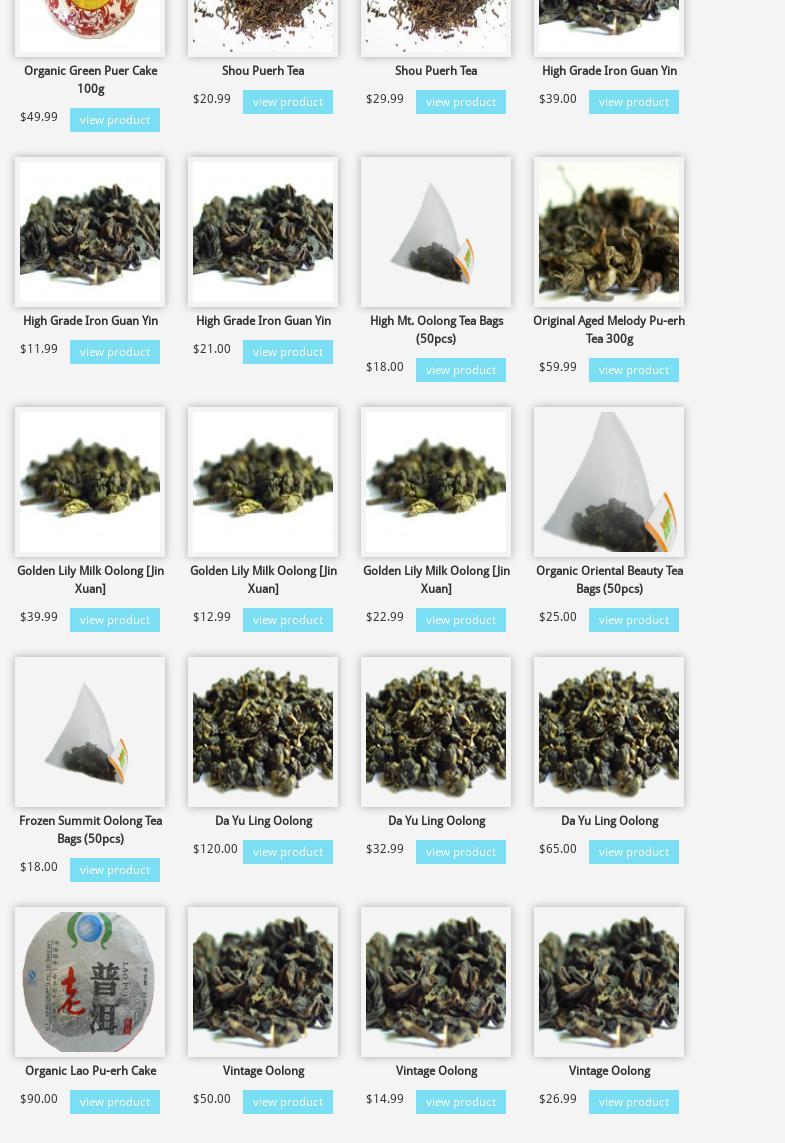The image size is (785, 1143).
Task: Click High Mt. Oolong Tea Bags image
Action: coord(436,232)
